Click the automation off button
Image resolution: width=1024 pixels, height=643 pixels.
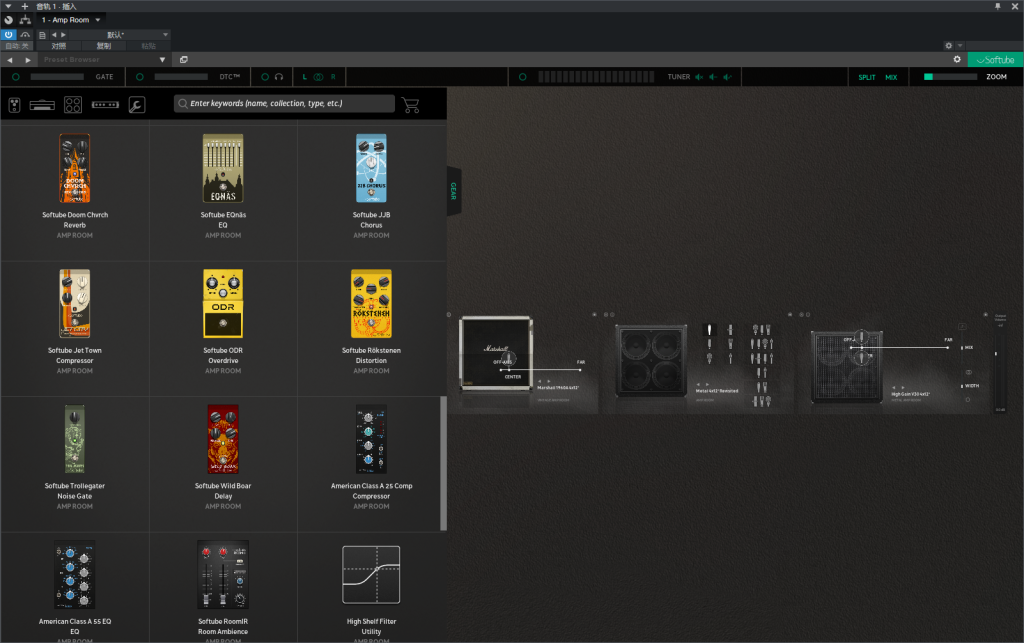click(x=17, y=46)
